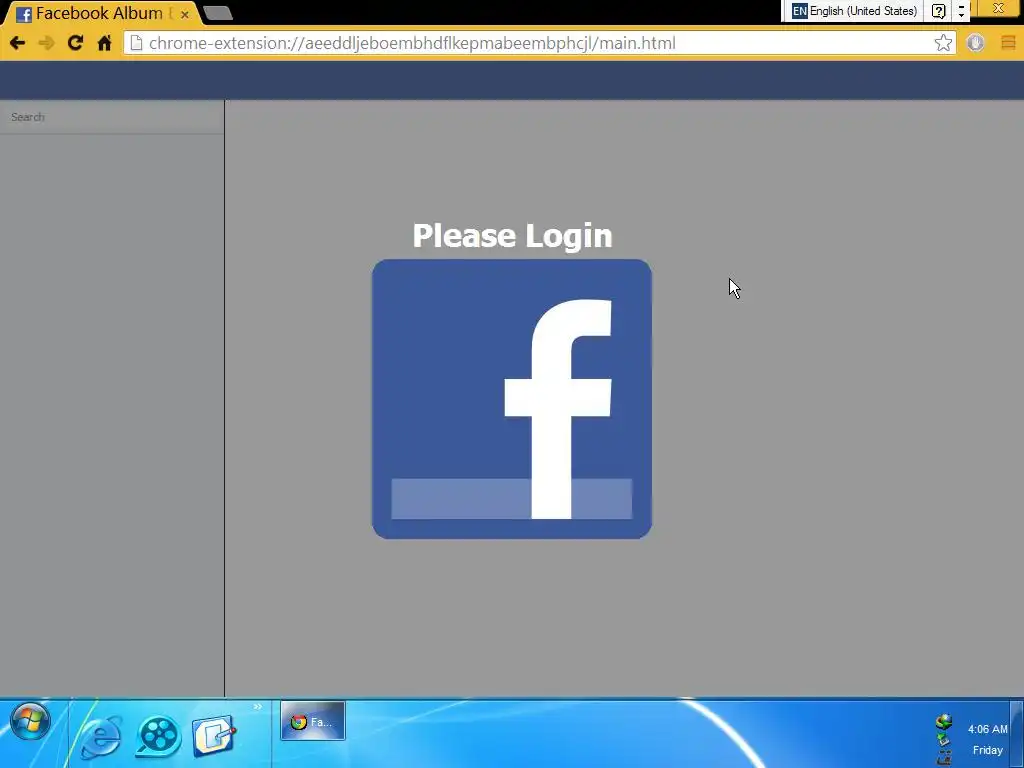
Task: Open the blue notepad taskbar icon
Action: click(214, 736)
